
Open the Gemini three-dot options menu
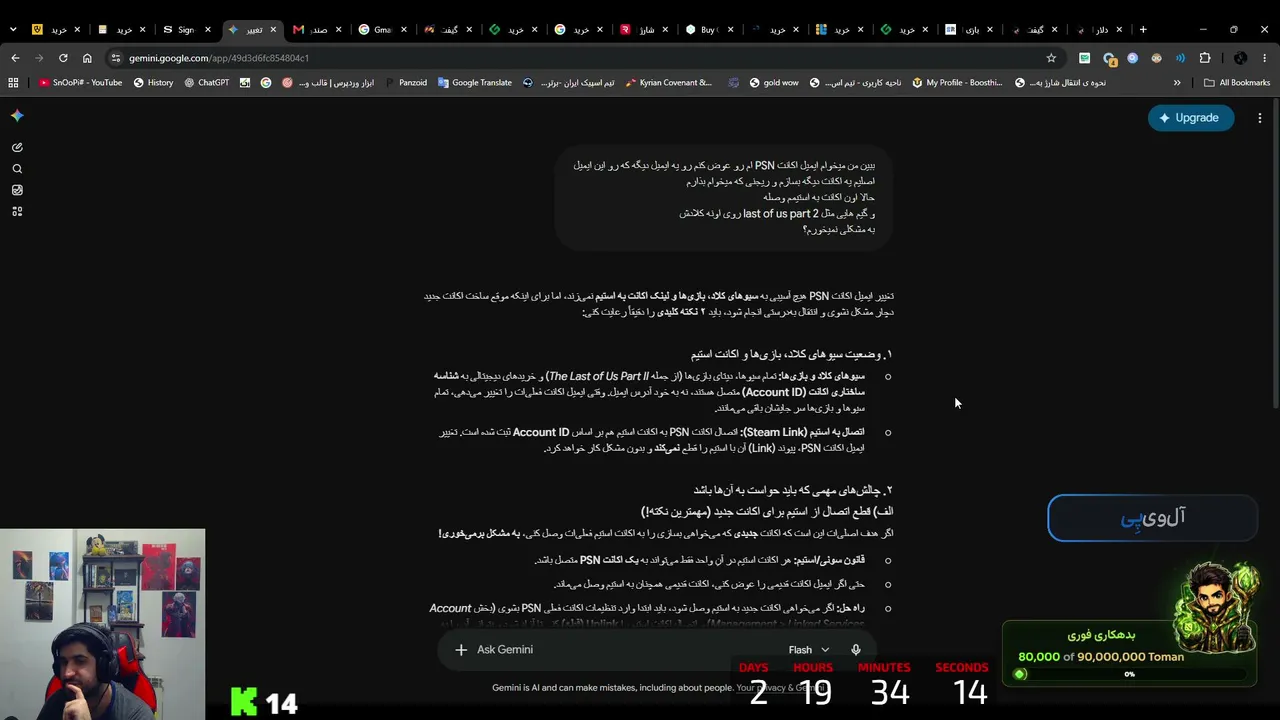(x=1259, y=118)
